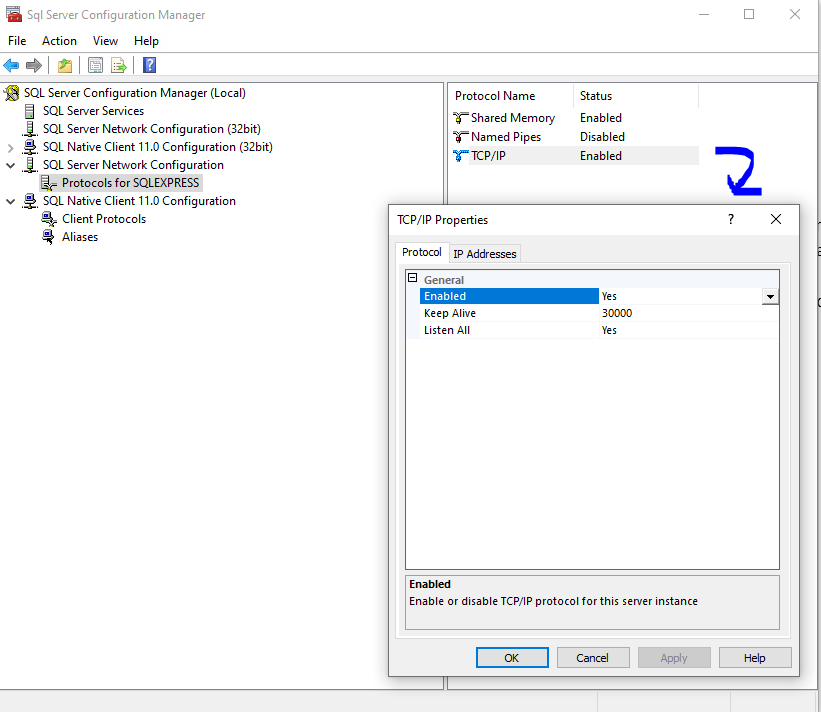Click the Export List toolbar icon
The width and height of the screenshot is (821, 712).
tap(119, 66)
